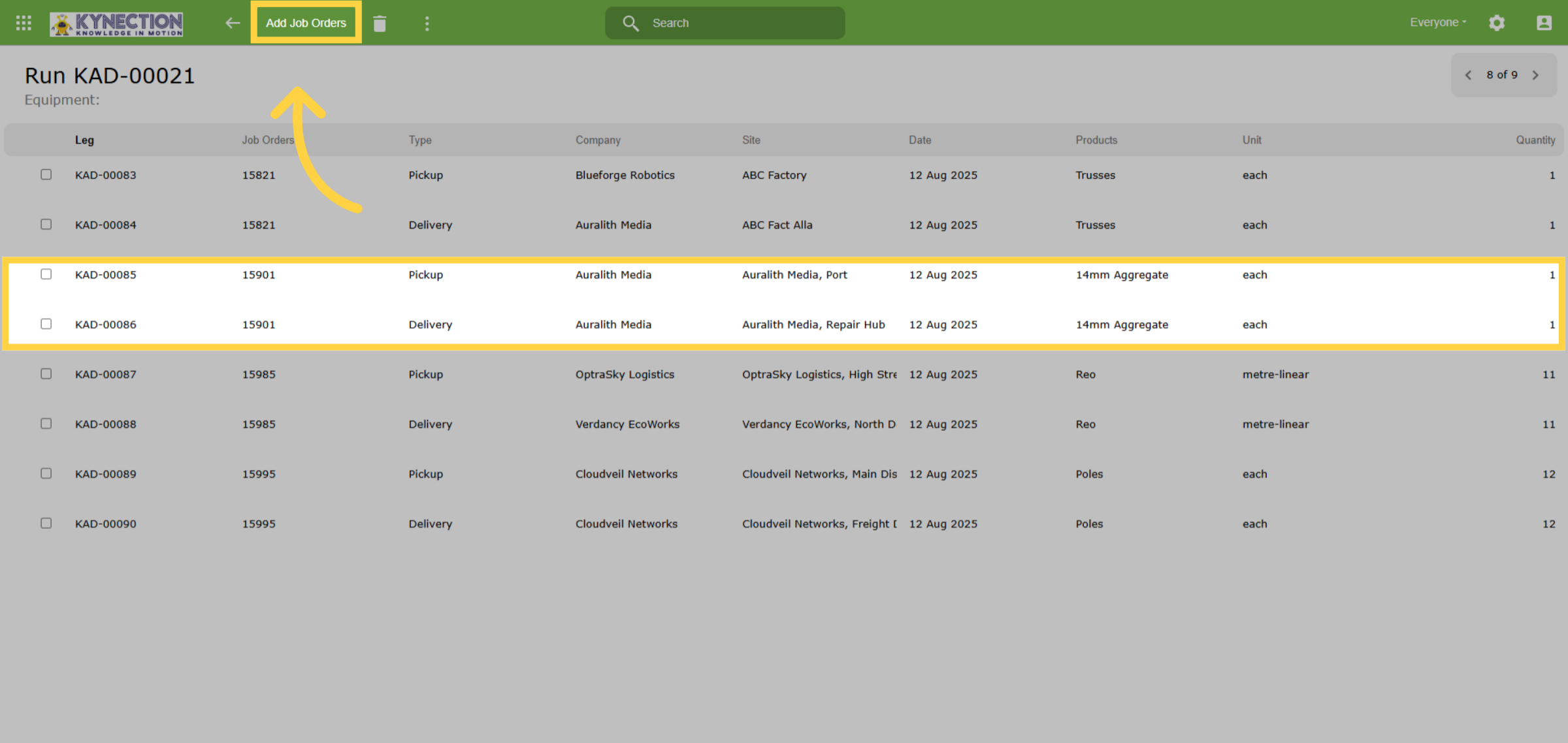Select checkbox for leg KAD-00083
Viewport: 1568px width, 743px height.
click(x=46, y=174)
